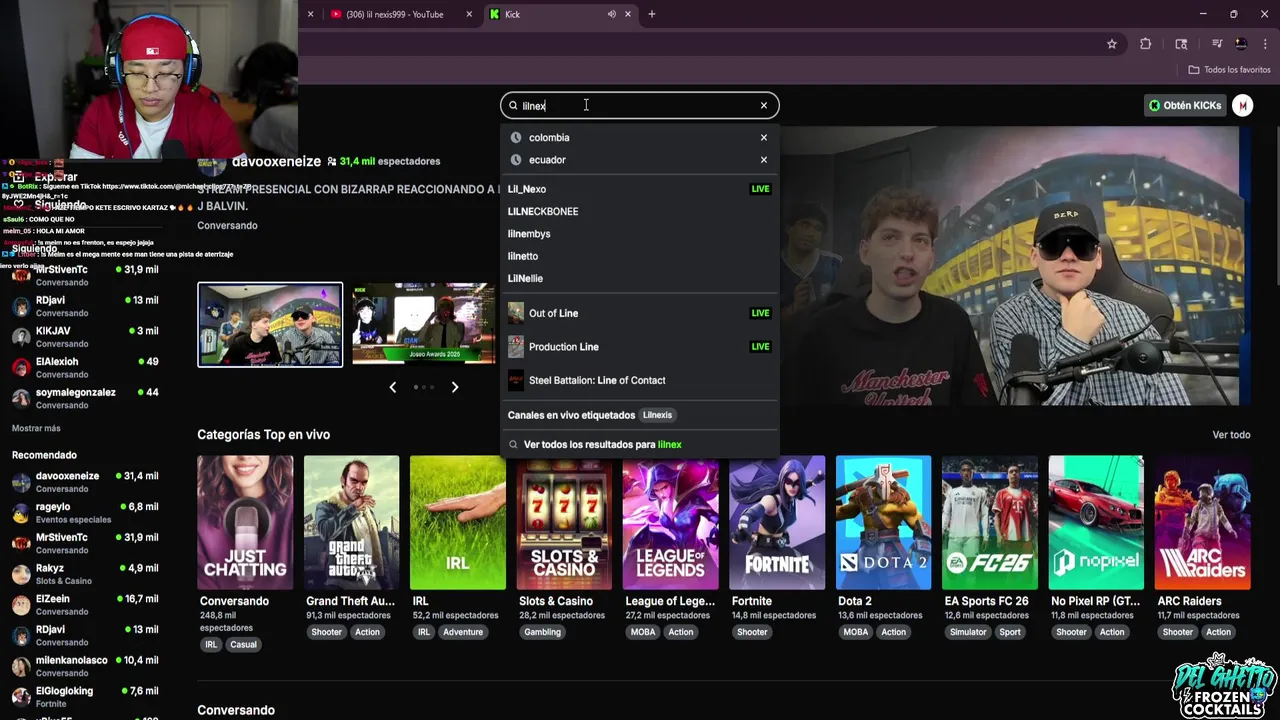The width and height of the screenshot is (1280, 720).
Task: Choose LilNellie suggestion
Action: pos(640,278)
